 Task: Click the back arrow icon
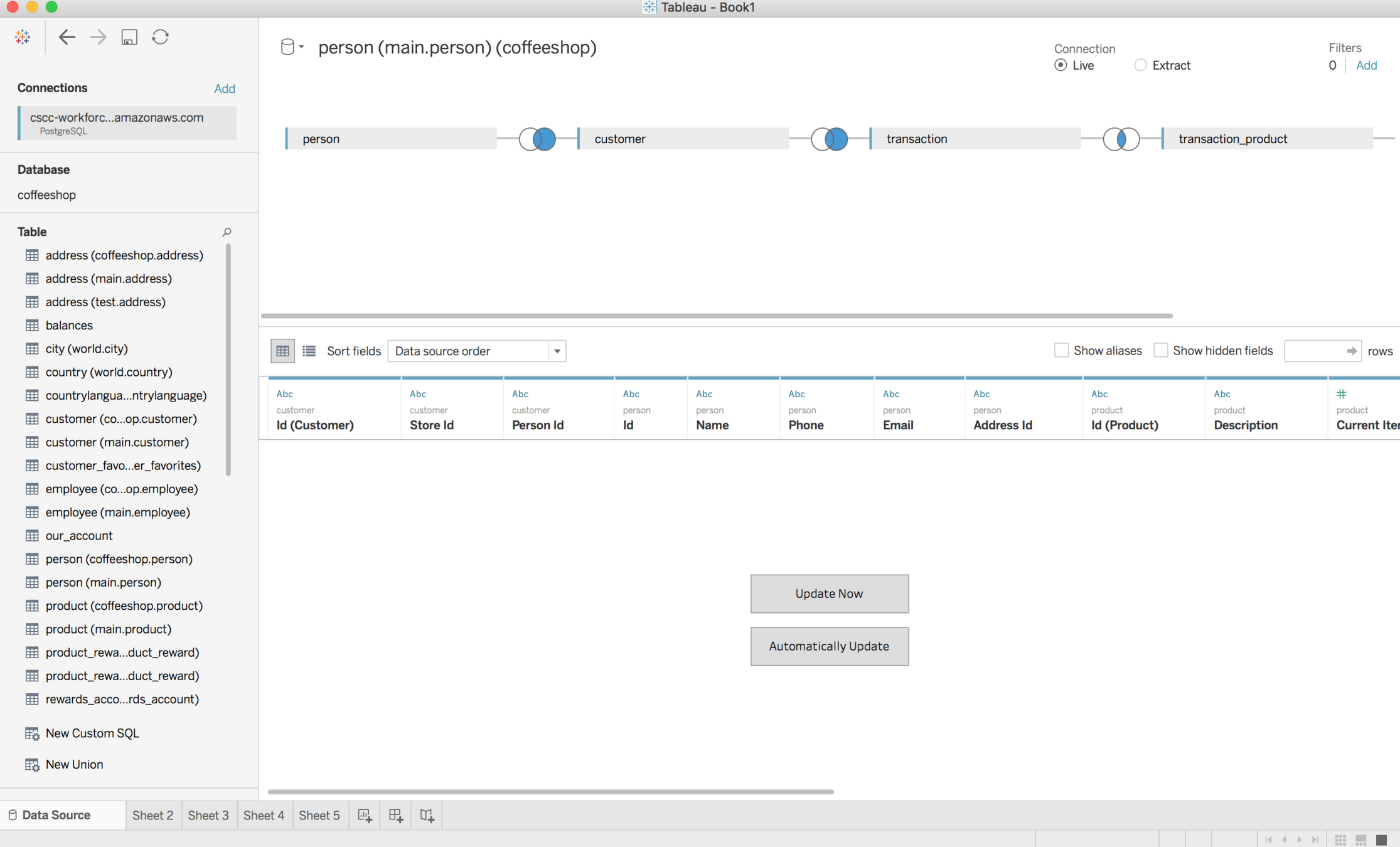coord(67,37)
